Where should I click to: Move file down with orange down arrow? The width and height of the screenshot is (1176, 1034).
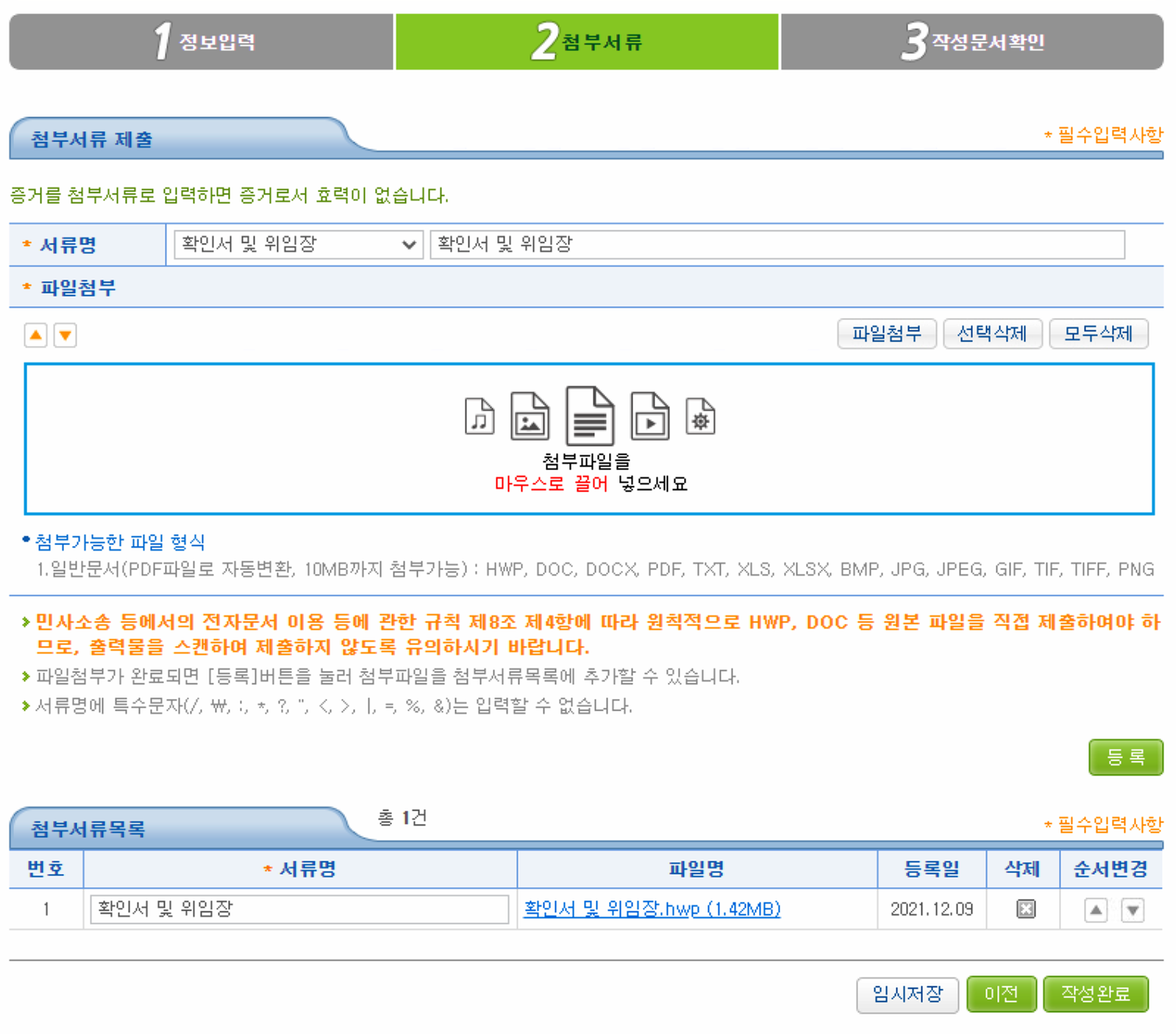(66, 335)
